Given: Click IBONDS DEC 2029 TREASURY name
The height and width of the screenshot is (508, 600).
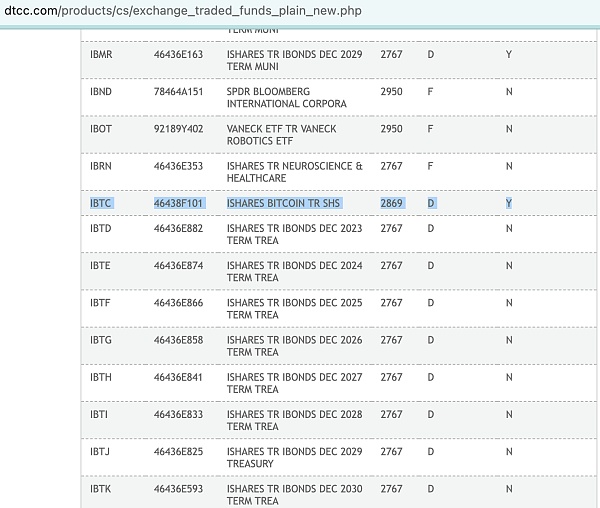Looking at the screenshot, I should coord(294,457).
